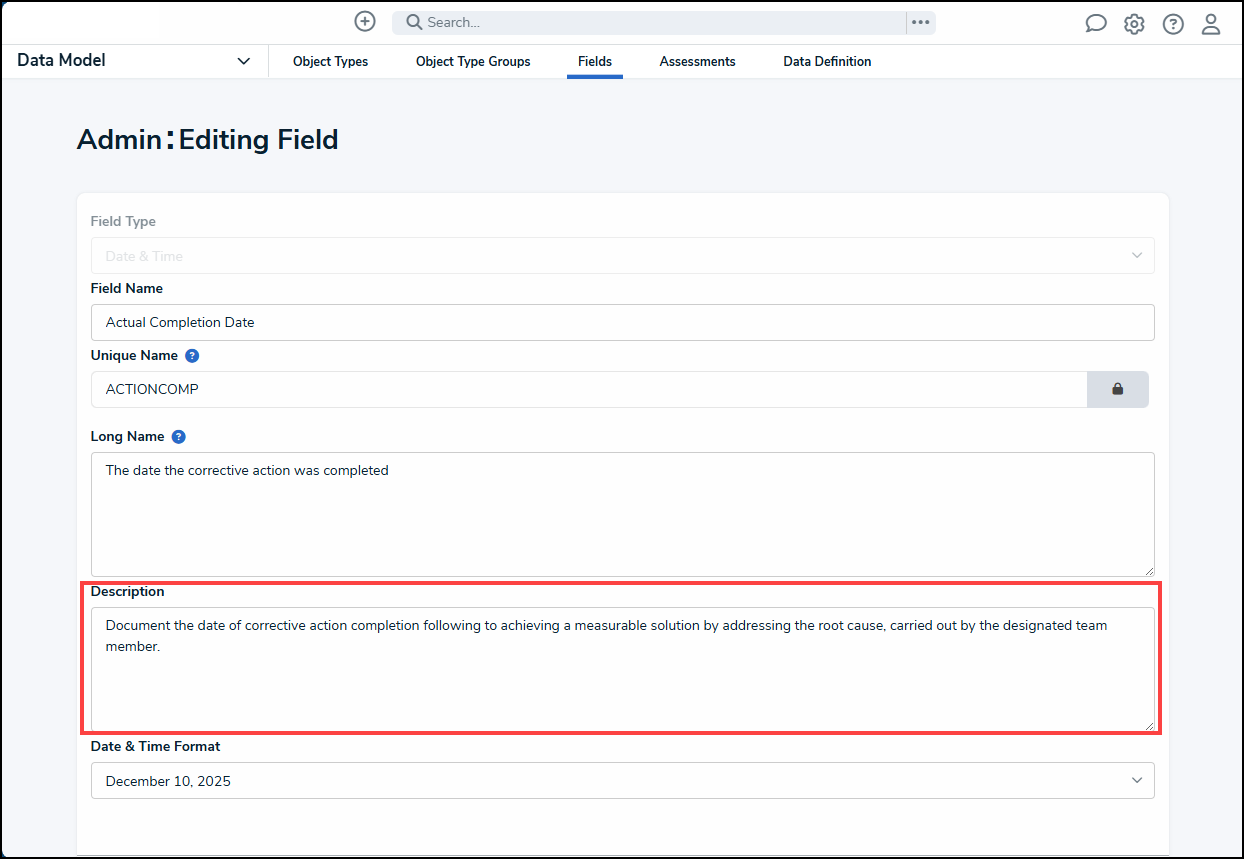Switch to the Object Types tab

(x=330, y=61)
